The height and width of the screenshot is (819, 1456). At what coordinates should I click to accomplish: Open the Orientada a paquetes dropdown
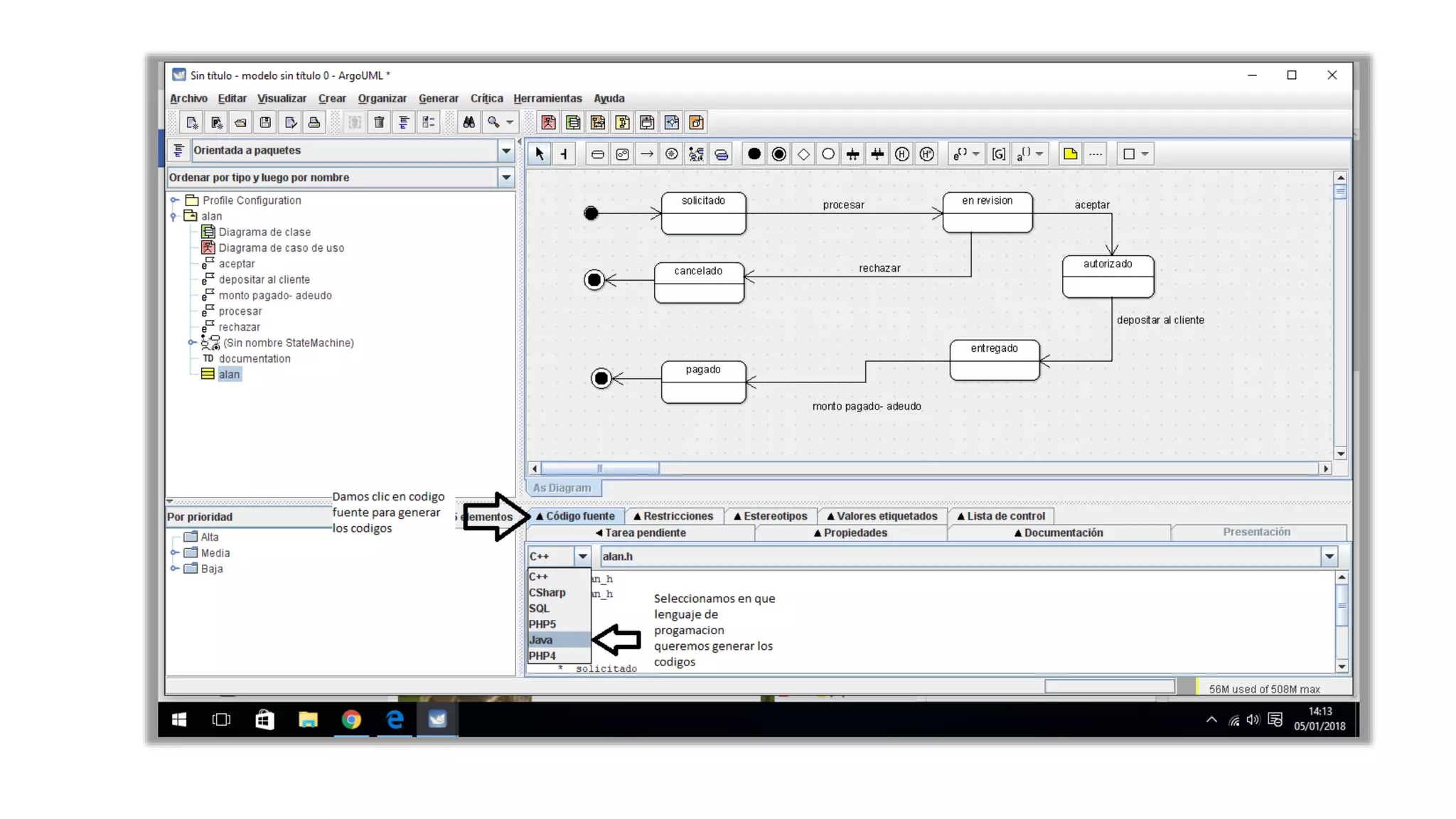tap(505, 150)
